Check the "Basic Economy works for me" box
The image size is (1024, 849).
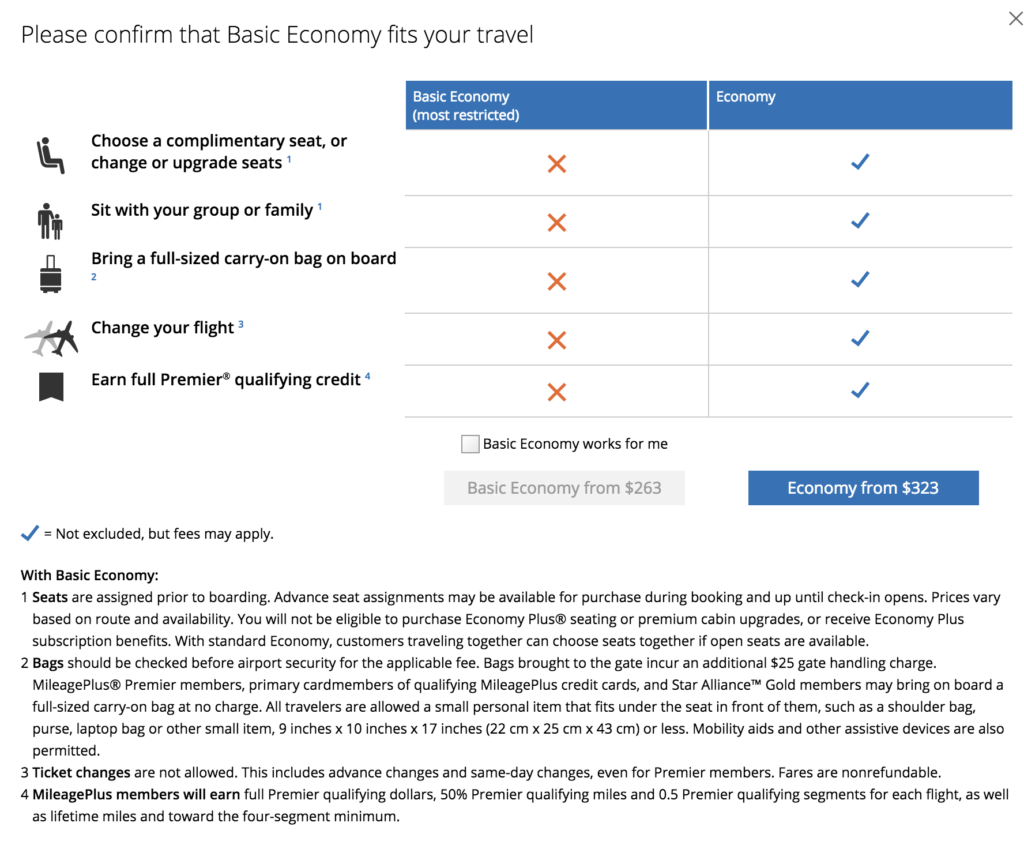(470, 444)
